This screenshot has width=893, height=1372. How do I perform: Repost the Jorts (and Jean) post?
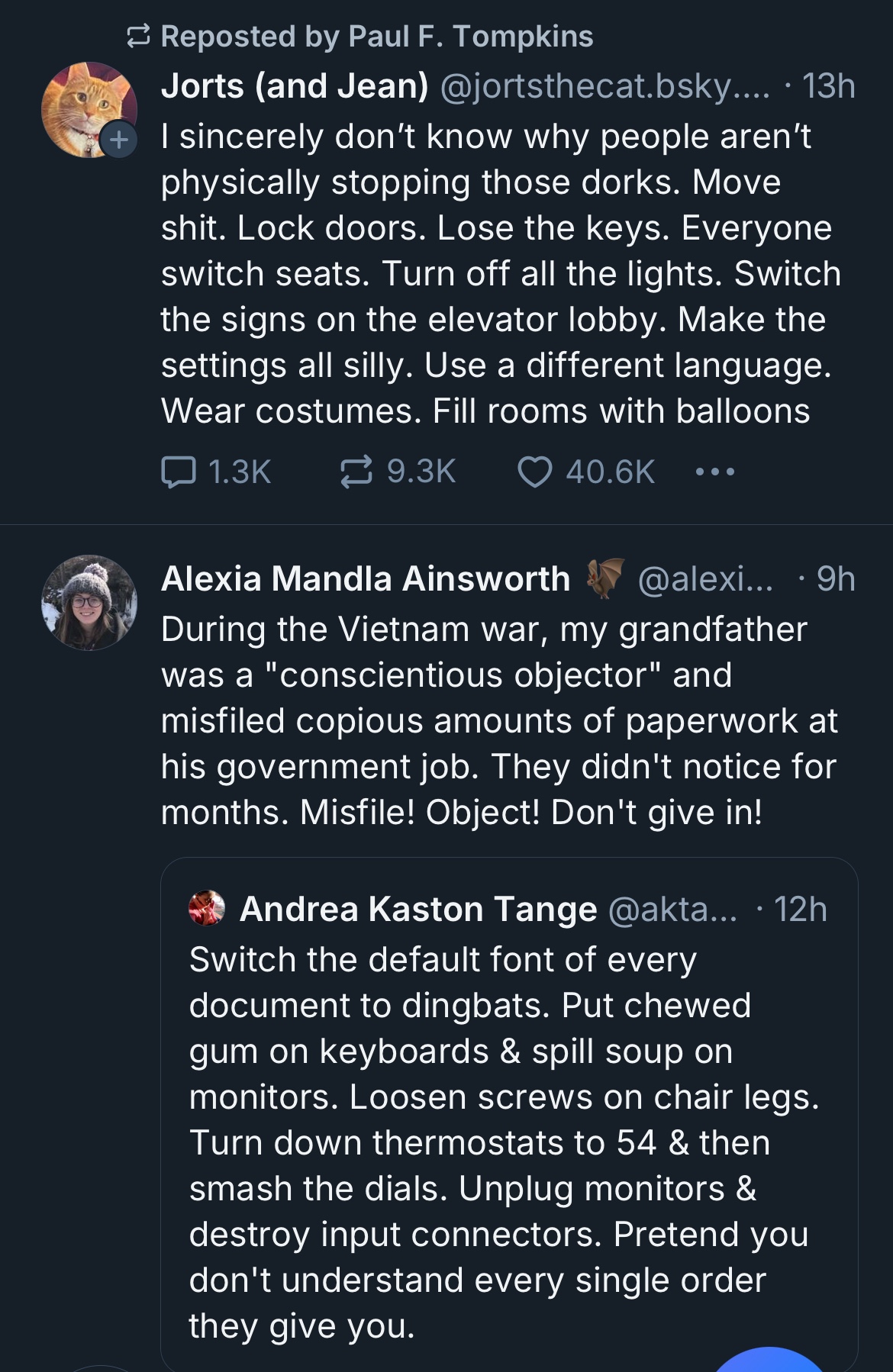coord(356,472)
